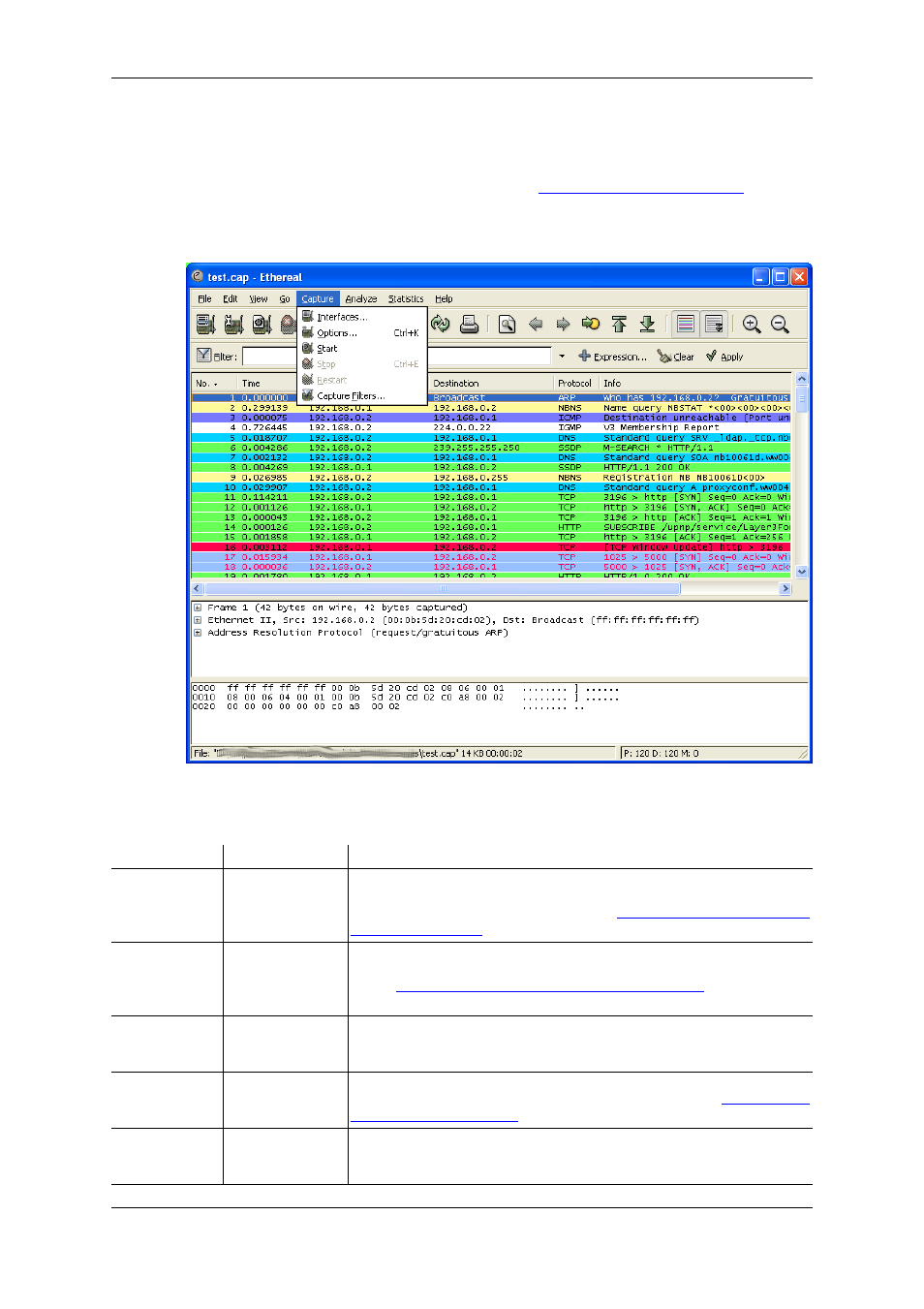The image size is (924, 1309).
Task: Click packet list scrollbar down arrow
Action: tap(801, 573)
